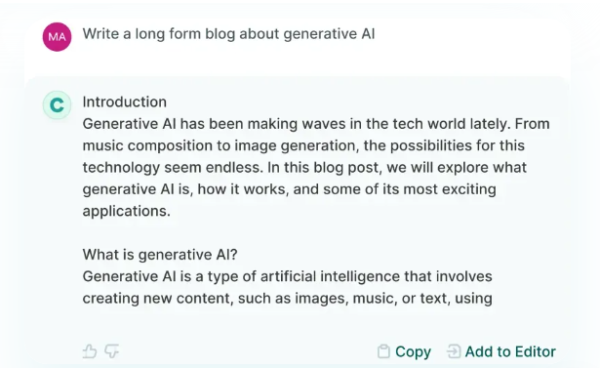600x368 pixels.
Task: Click the word 'applications.' ending the intro
Action: [x=126, y=211]
